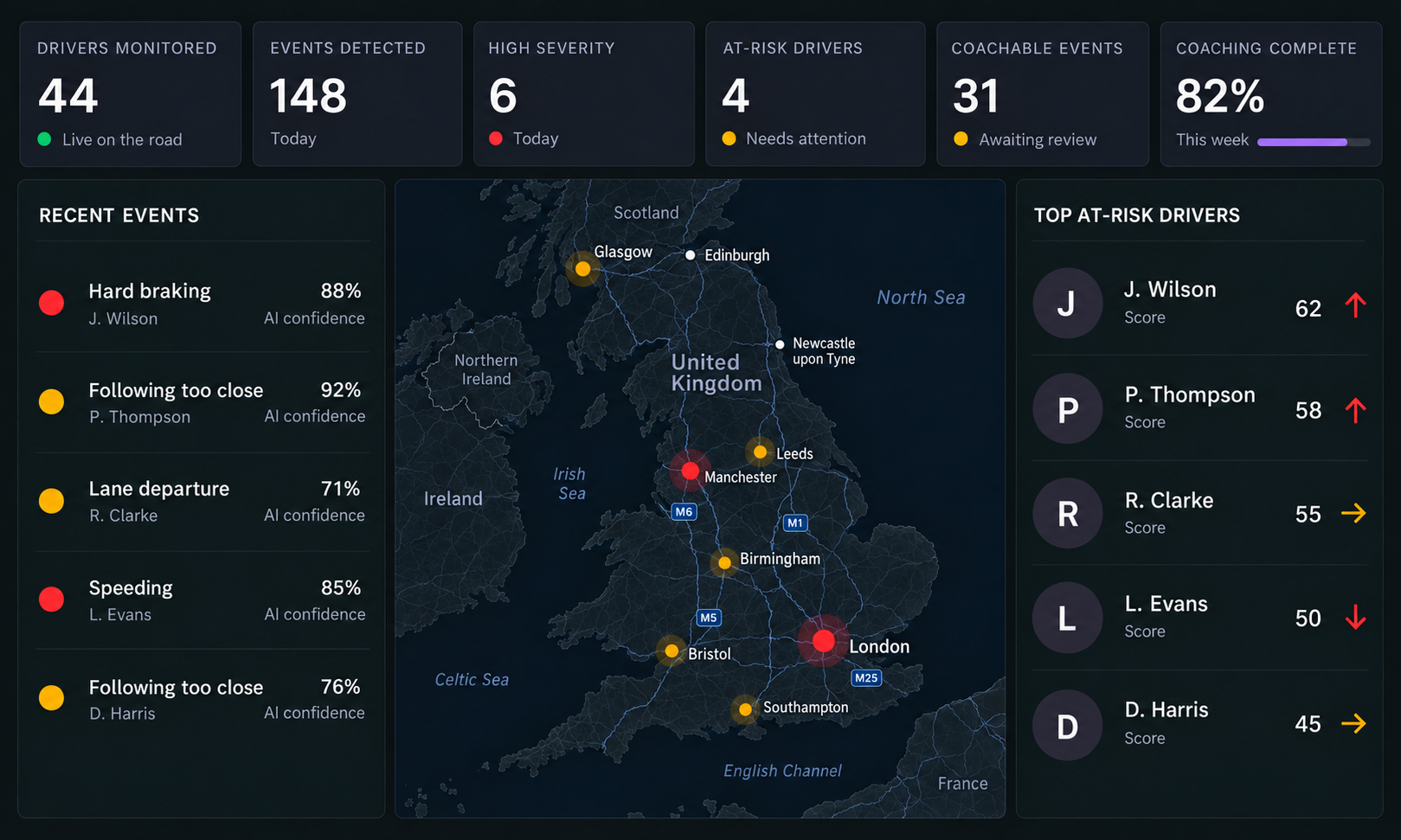Click J. Wilson's score 62
The width and height of the screenshot is (1401, 840).
coord(1308,309)
